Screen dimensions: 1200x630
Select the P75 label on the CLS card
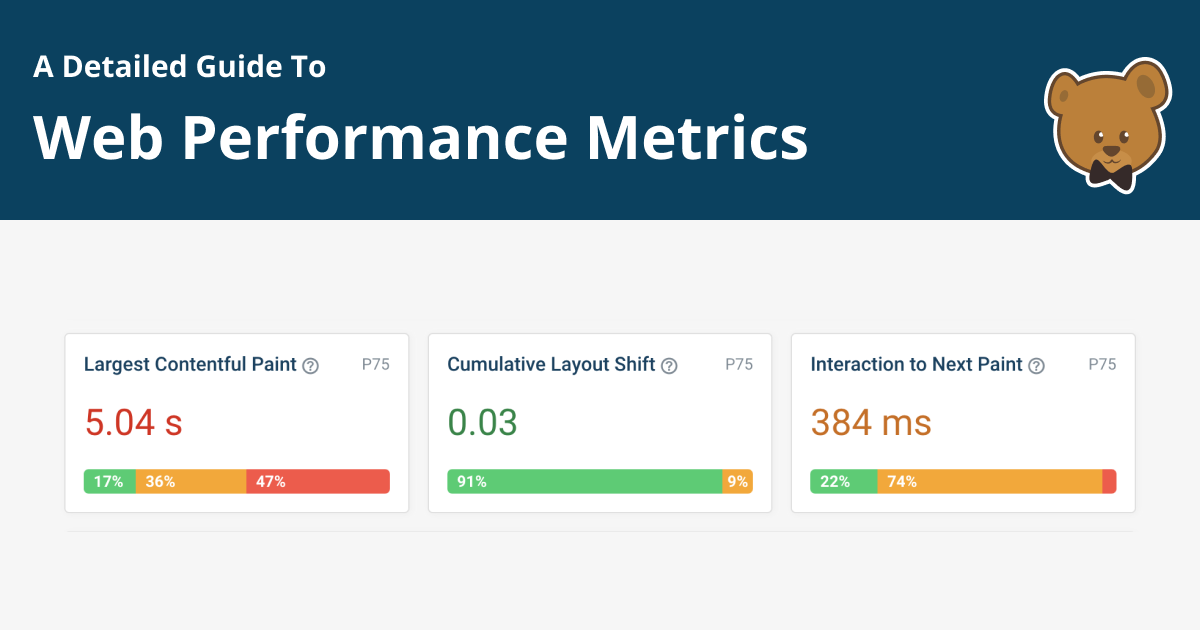click(739, 364)
